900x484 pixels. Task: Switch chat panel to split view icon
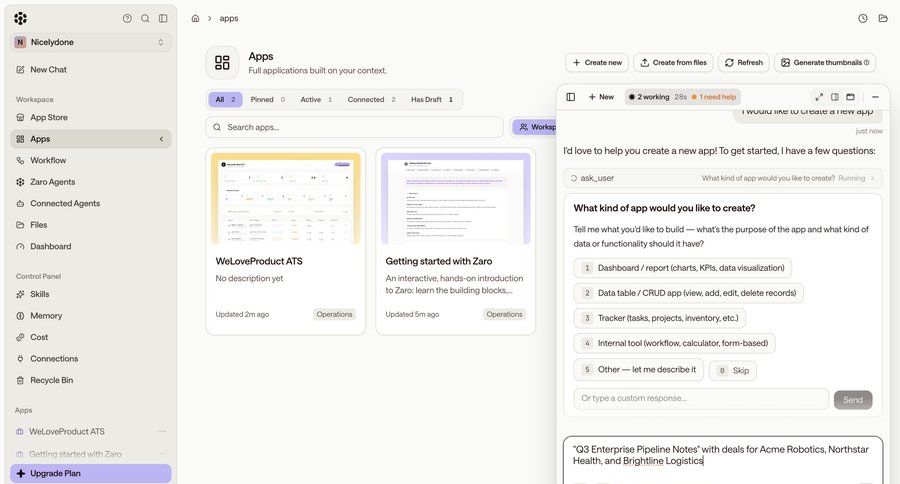click(835, 97)
